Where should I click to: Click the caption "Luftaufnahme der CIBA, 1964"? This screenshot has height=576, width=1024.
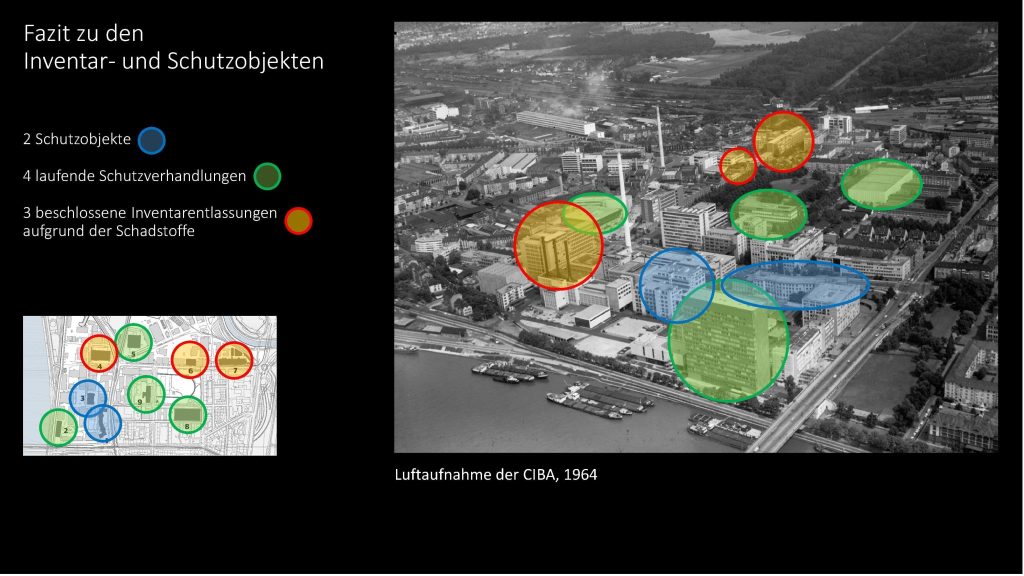point(496,474)
